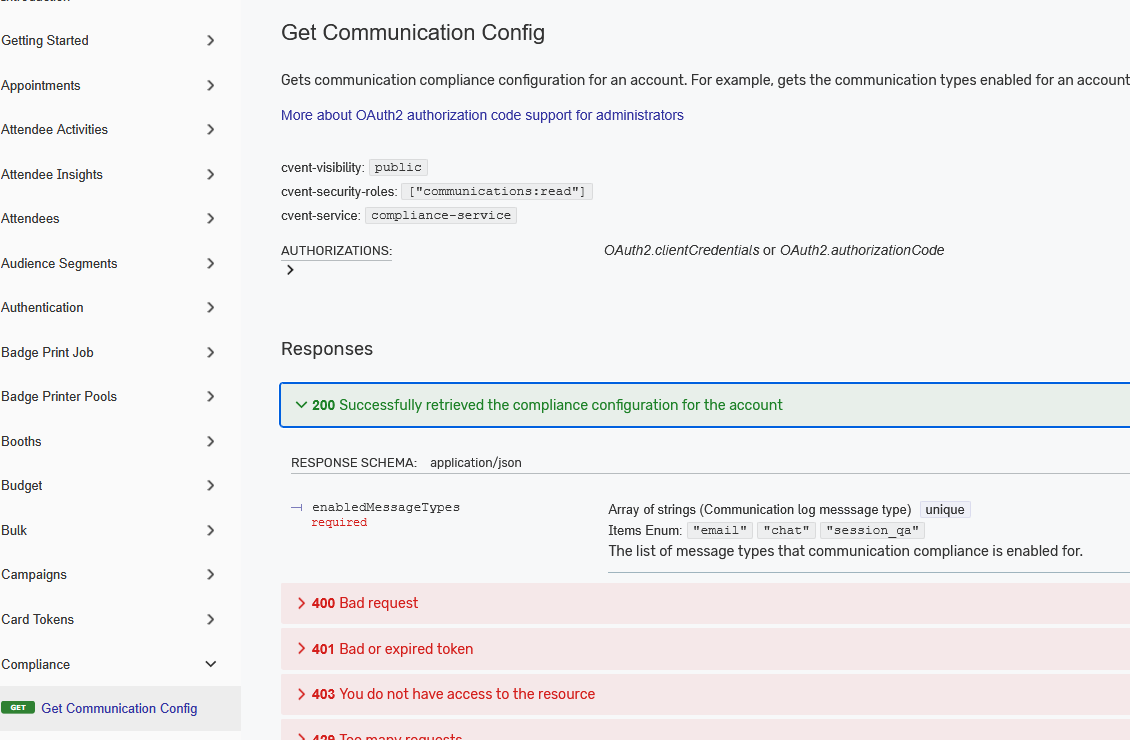Expand the Budget chevron
Image resolution: width=1130 pixels, height=740 pixels.
pos(210,486)
